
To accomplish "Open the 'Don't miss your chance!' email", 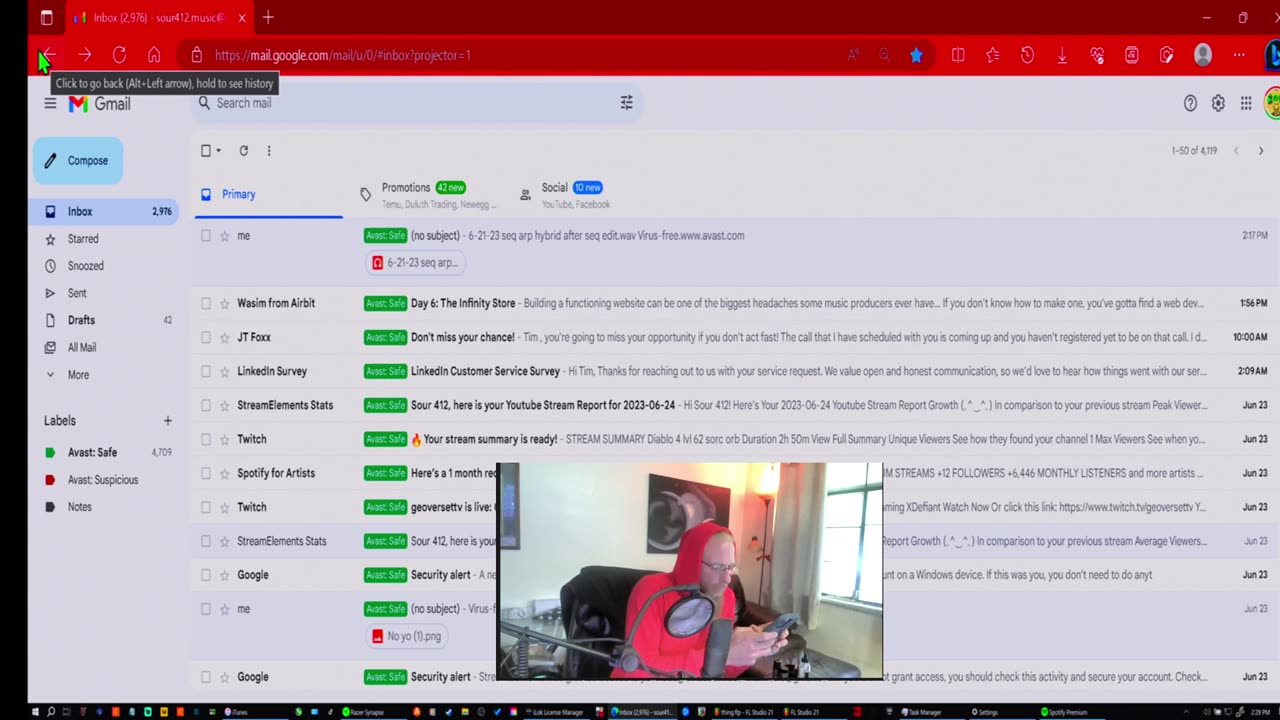I will pos(463,337).
